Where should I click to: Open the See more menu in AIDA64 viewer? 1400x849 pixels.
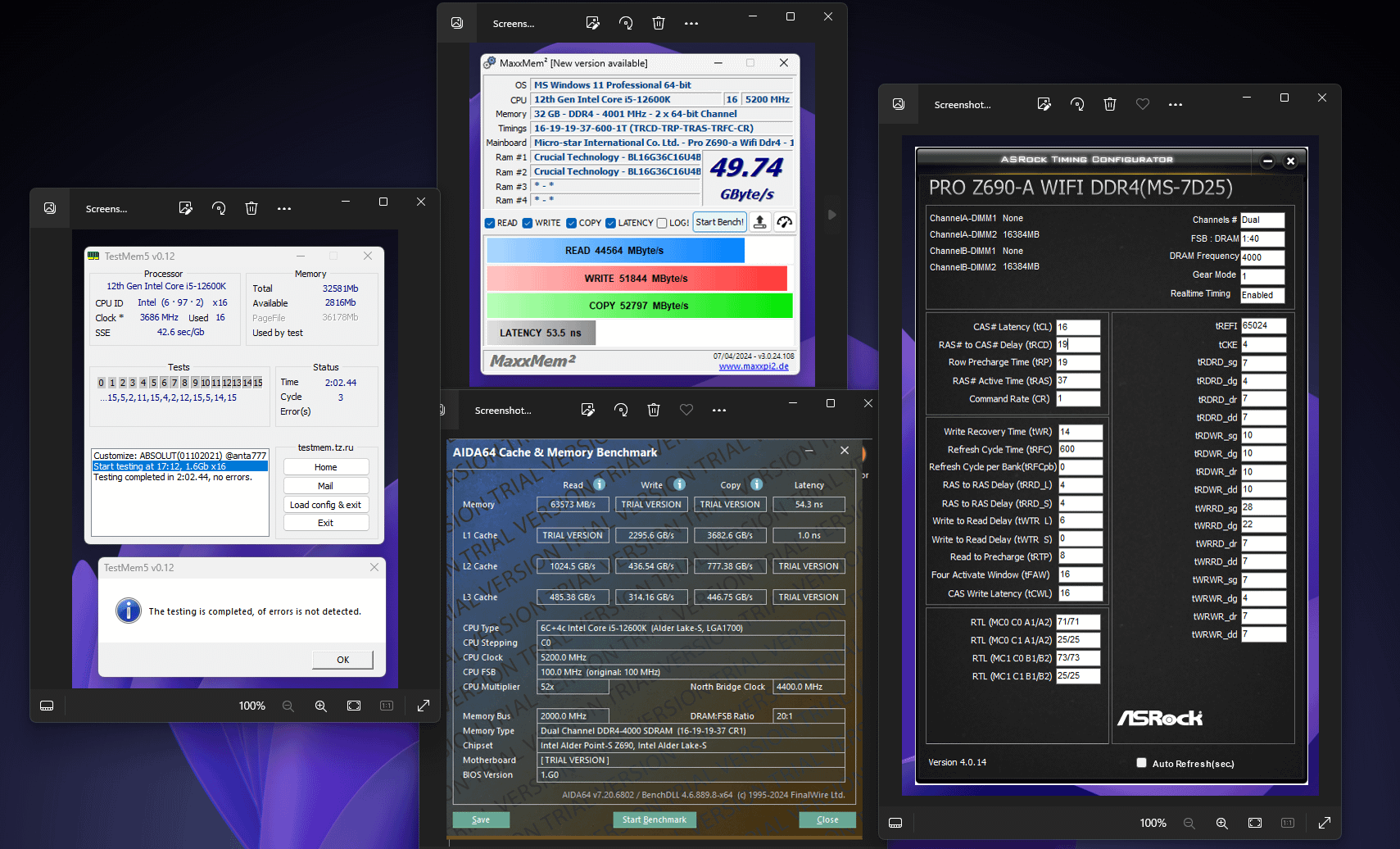click(x=719, y=411)
